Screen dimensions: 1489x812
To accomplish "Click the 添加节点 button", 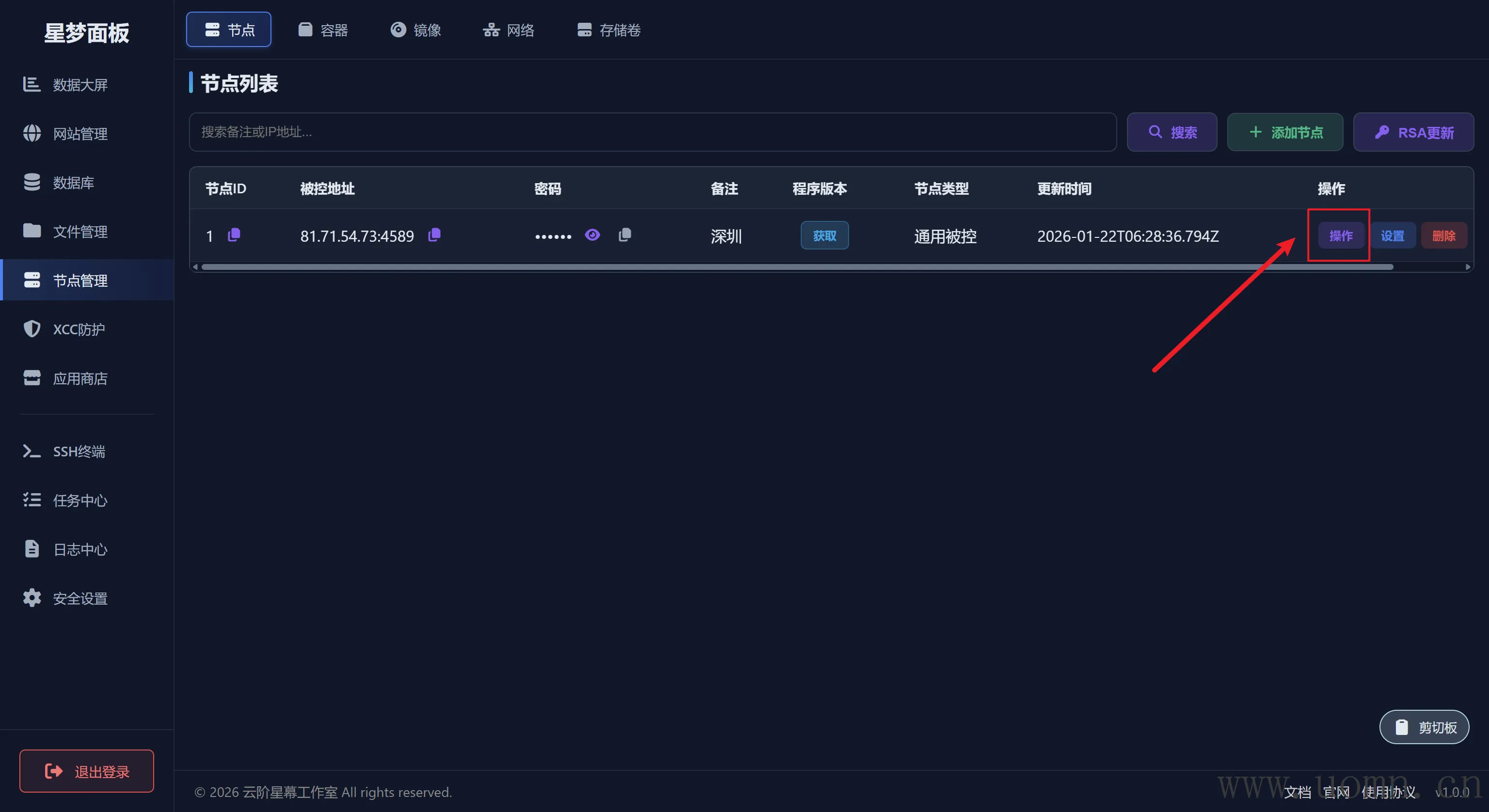I will pyautogui.click(x=1284, y=132).
